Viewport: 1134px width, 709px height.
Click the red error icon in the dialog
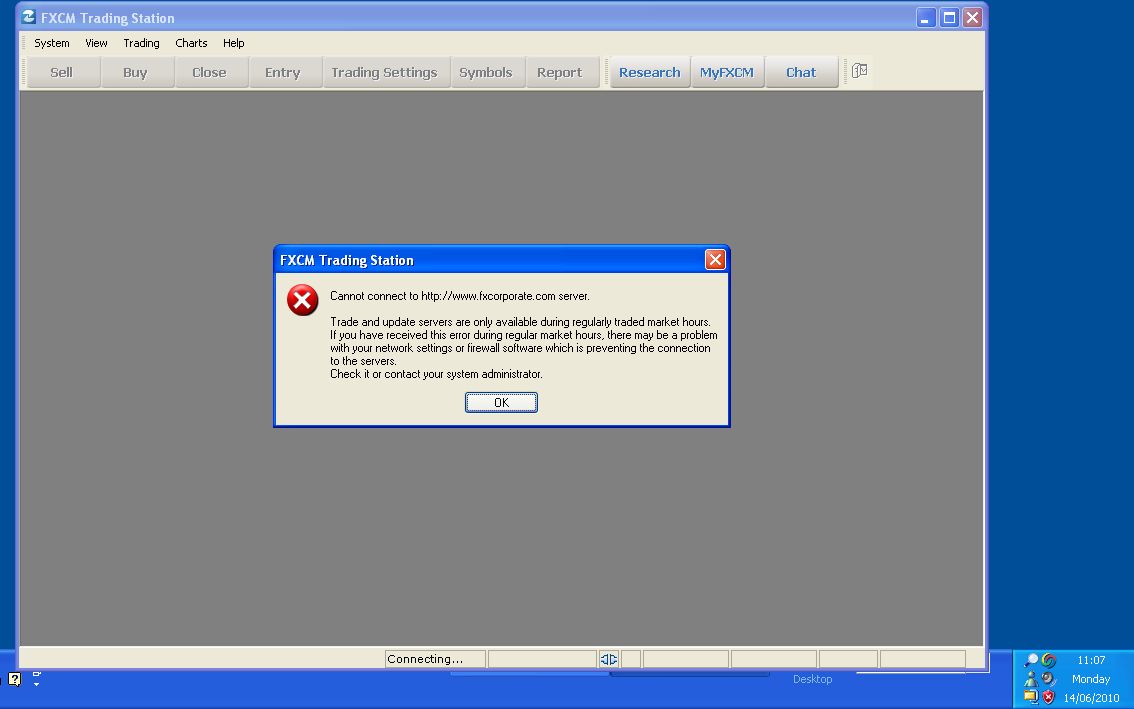point(302,300)
